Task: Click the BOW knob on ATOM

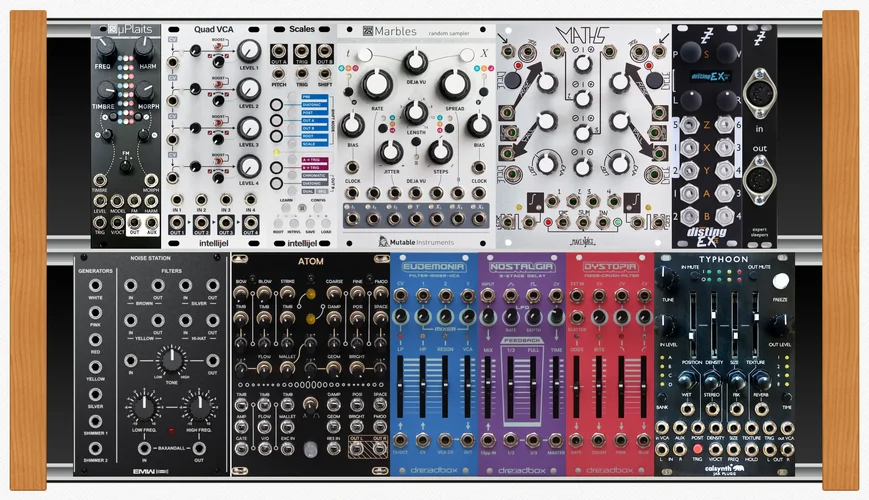Action: [241, 294]
